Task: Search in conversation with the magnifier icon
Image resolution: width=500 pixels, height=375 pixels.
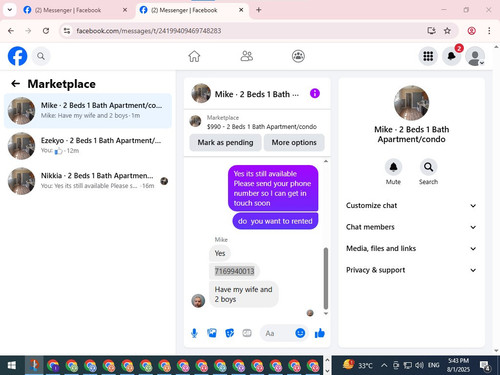Action: [428, 167]
